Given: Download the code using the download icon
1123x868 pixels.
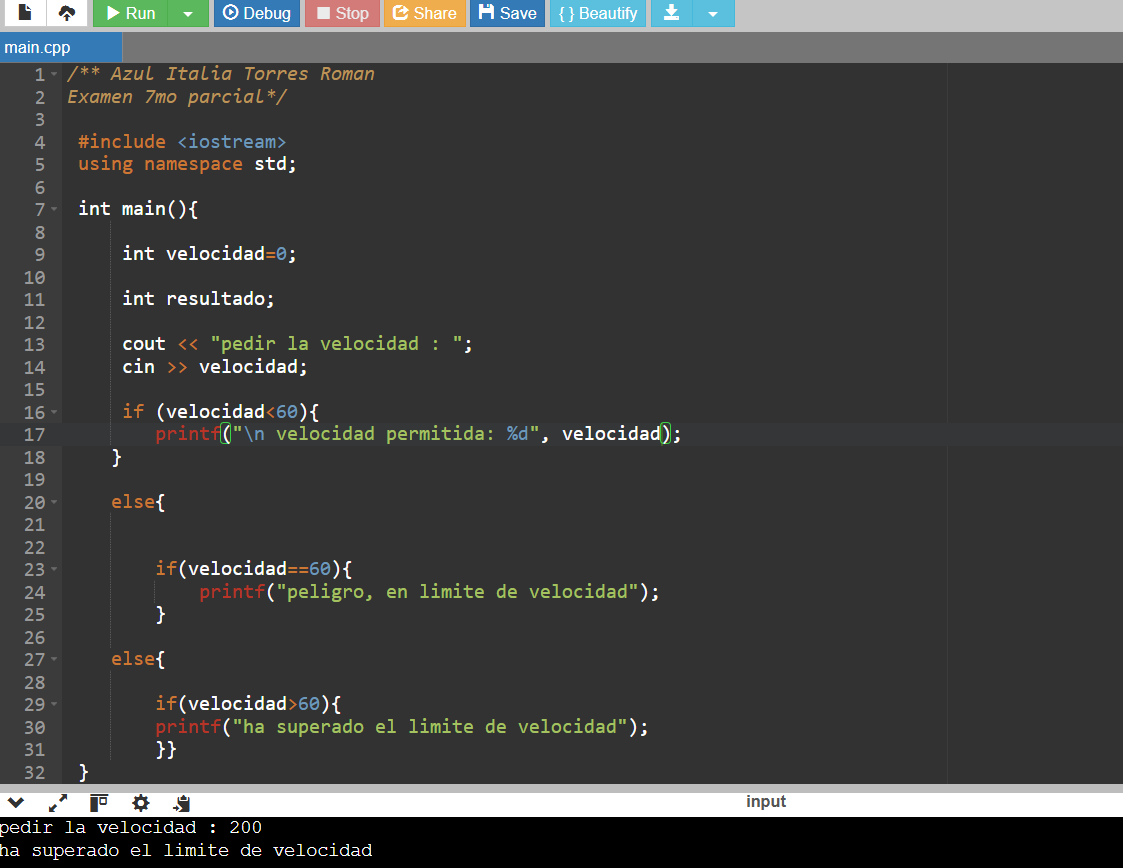Looking at the screenshot, I should coord(671,13).
